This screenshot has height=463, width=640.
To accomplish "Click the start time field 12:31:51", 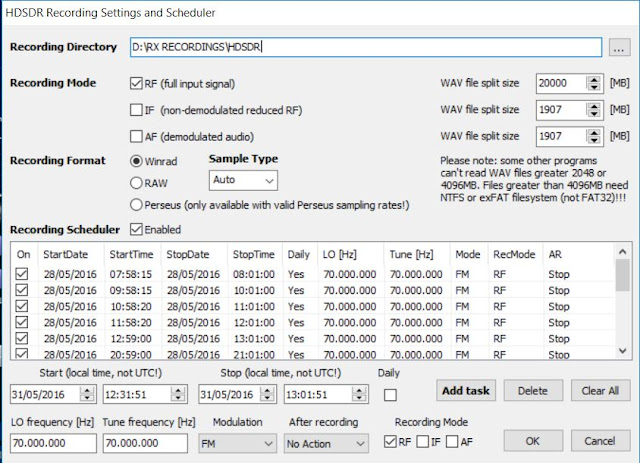I will [136, 394].
